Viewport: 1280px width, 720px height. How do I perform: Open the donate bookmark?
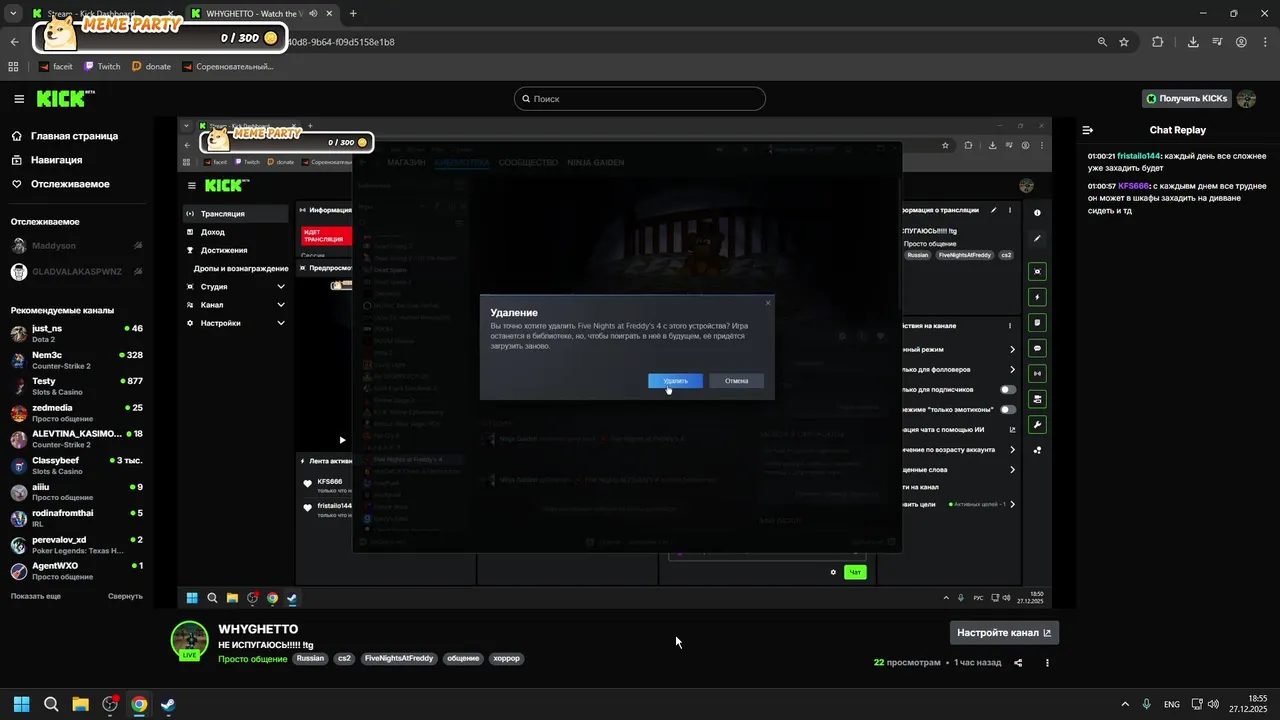click(151, 66)
